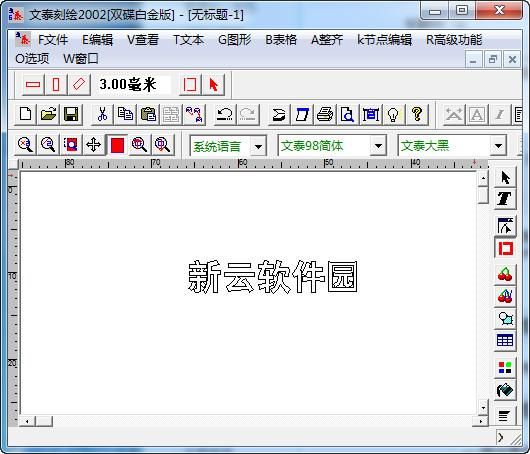Toggle the red frame button beside 3.00毫米
Screen dimensions: 530x454
(x=190, y=85)
